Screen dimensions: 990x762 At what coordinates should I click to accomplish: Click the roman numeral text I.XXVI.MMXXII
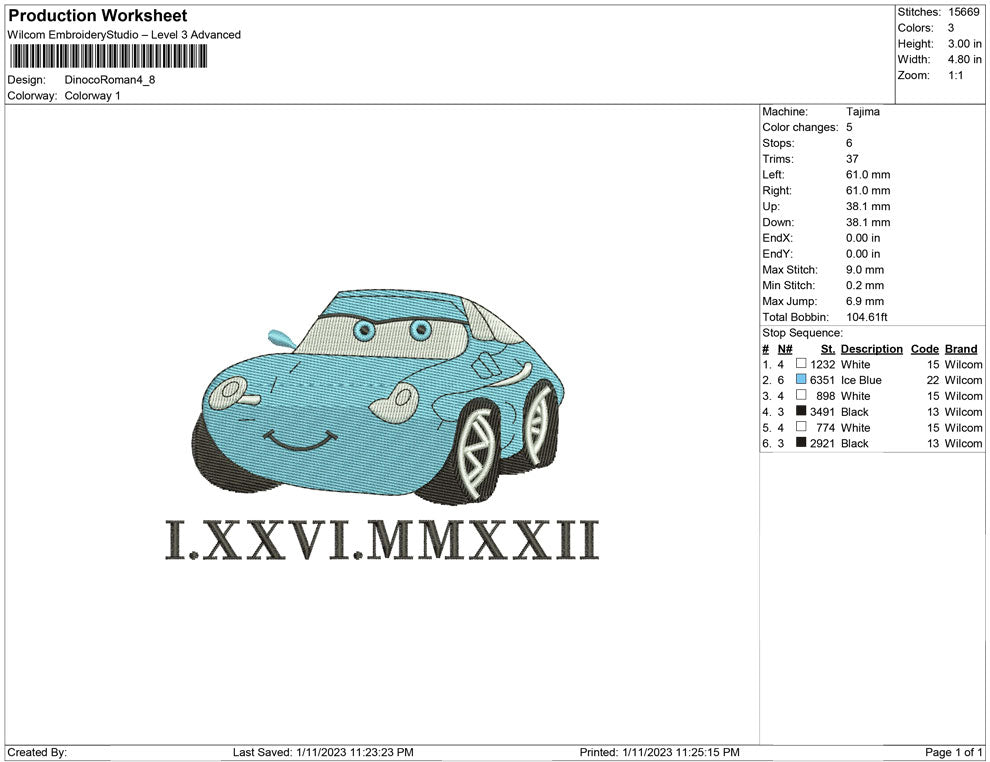tap(382, 540)
